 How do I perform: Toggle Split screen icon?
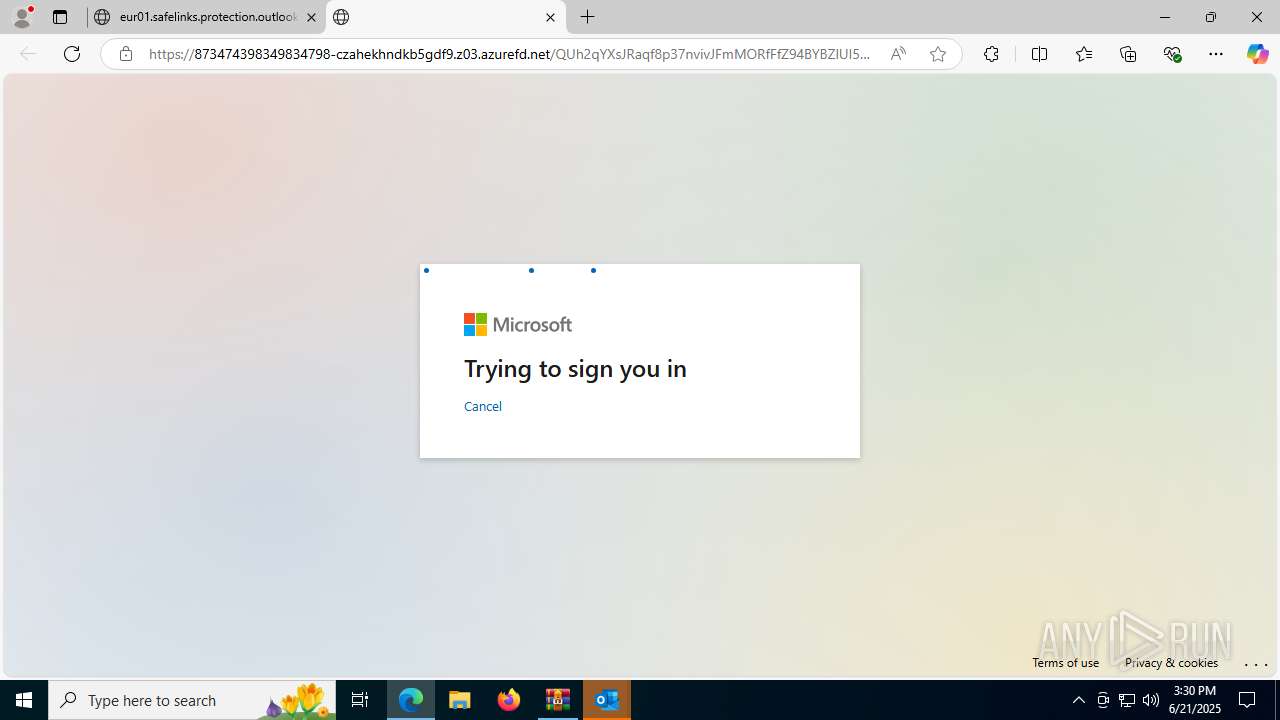tap(1039, 54)
